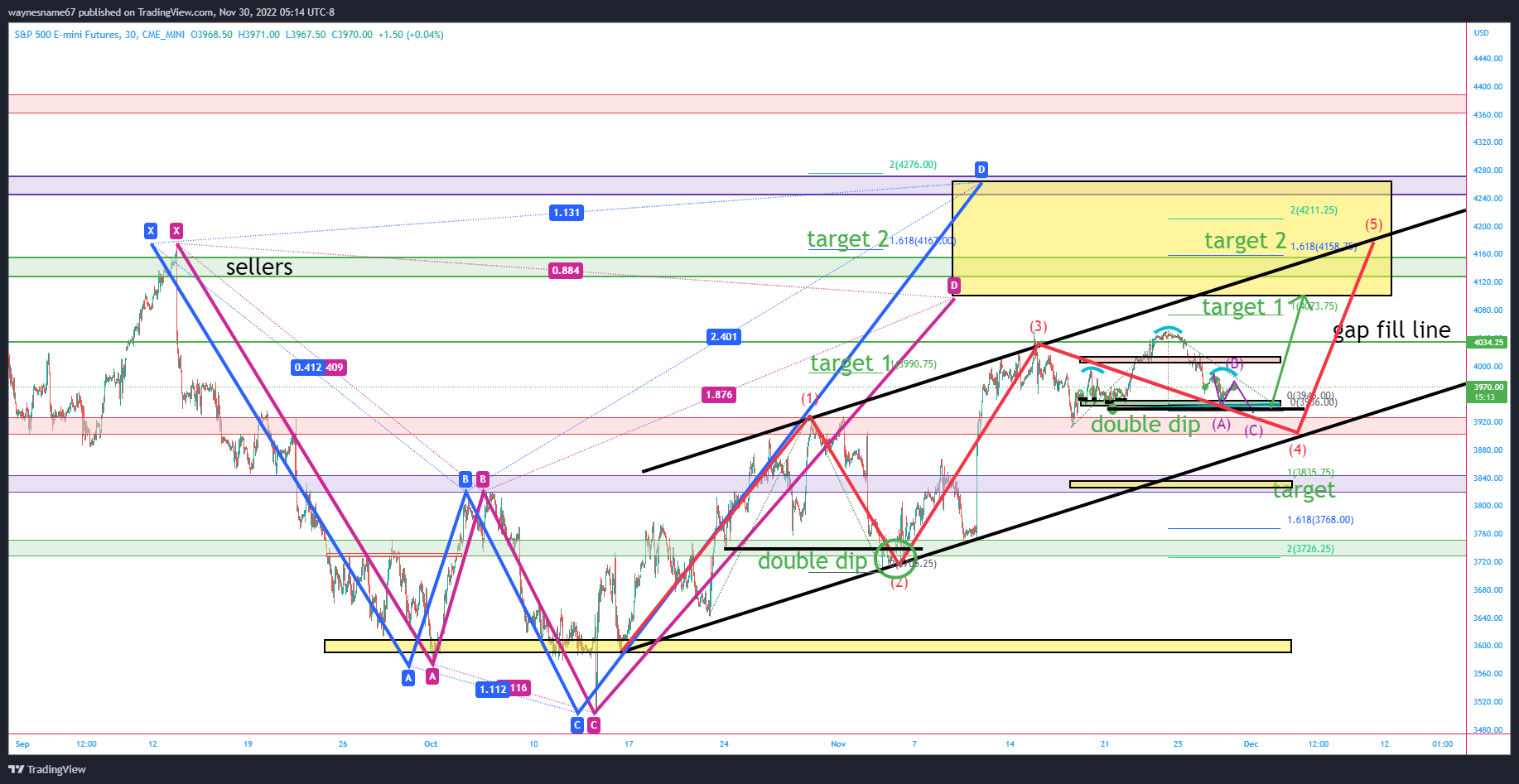Click the purple (C) wave label
The image size is (1519, 784).
(1254, 430)
